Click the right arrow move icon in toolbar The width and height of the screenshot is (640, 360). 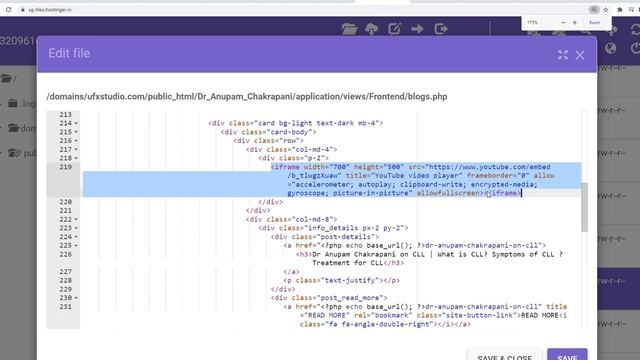[417, 29]
